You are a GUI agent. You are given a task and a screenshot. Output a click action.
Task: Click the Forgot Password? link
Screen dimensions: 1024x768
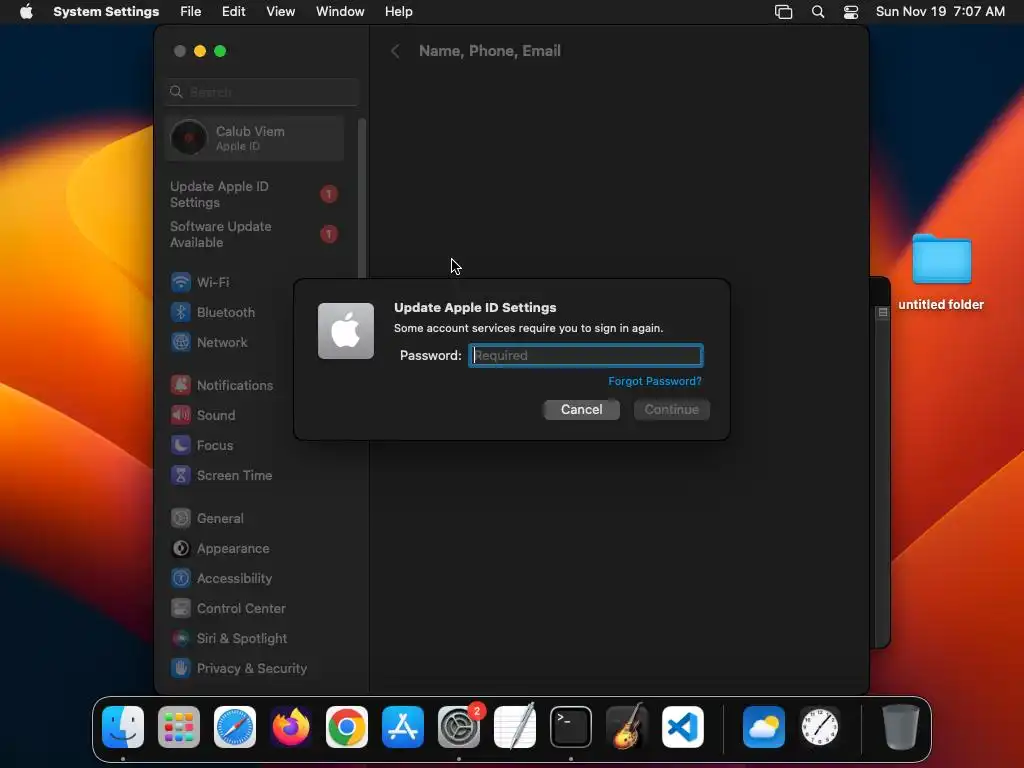click(654, 381)
